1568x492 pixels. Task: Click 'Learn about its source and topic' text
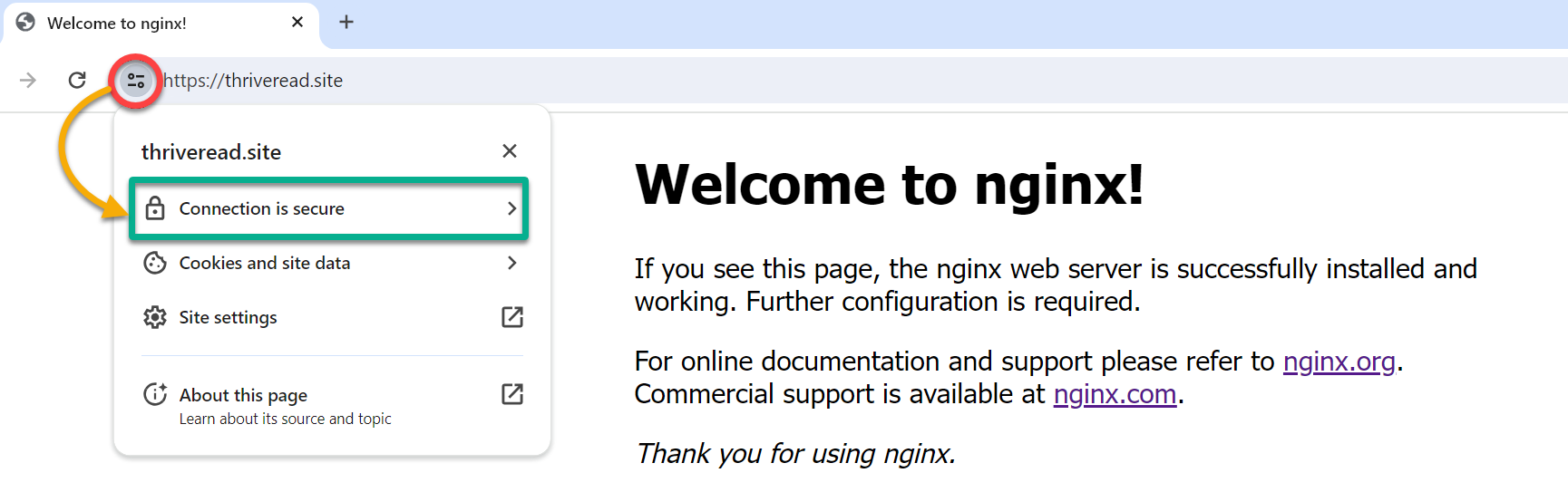[286, 419]
